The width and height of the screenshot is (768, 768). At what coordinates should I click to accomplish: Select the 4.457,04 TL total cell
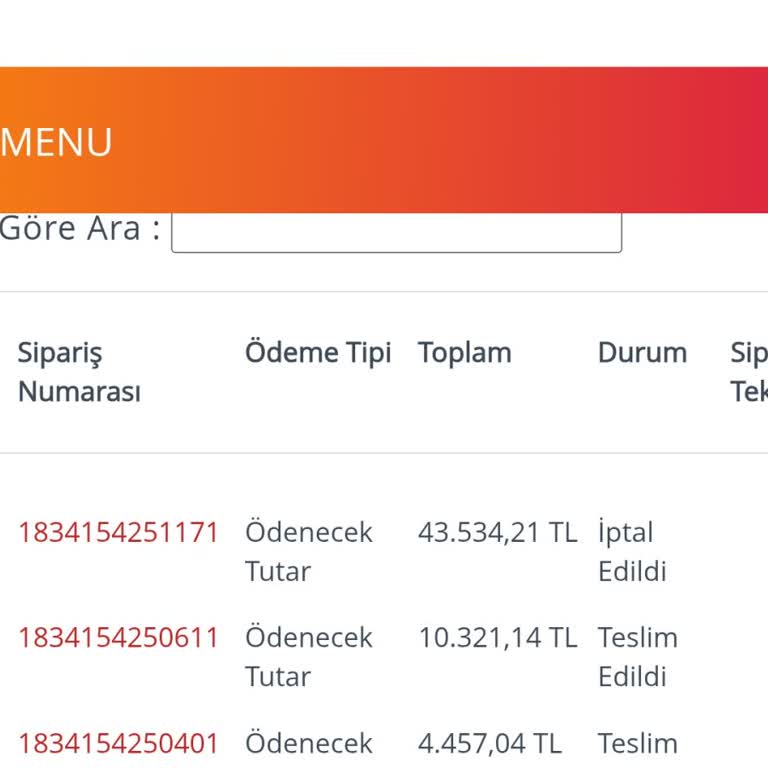(x=490, y=744)
